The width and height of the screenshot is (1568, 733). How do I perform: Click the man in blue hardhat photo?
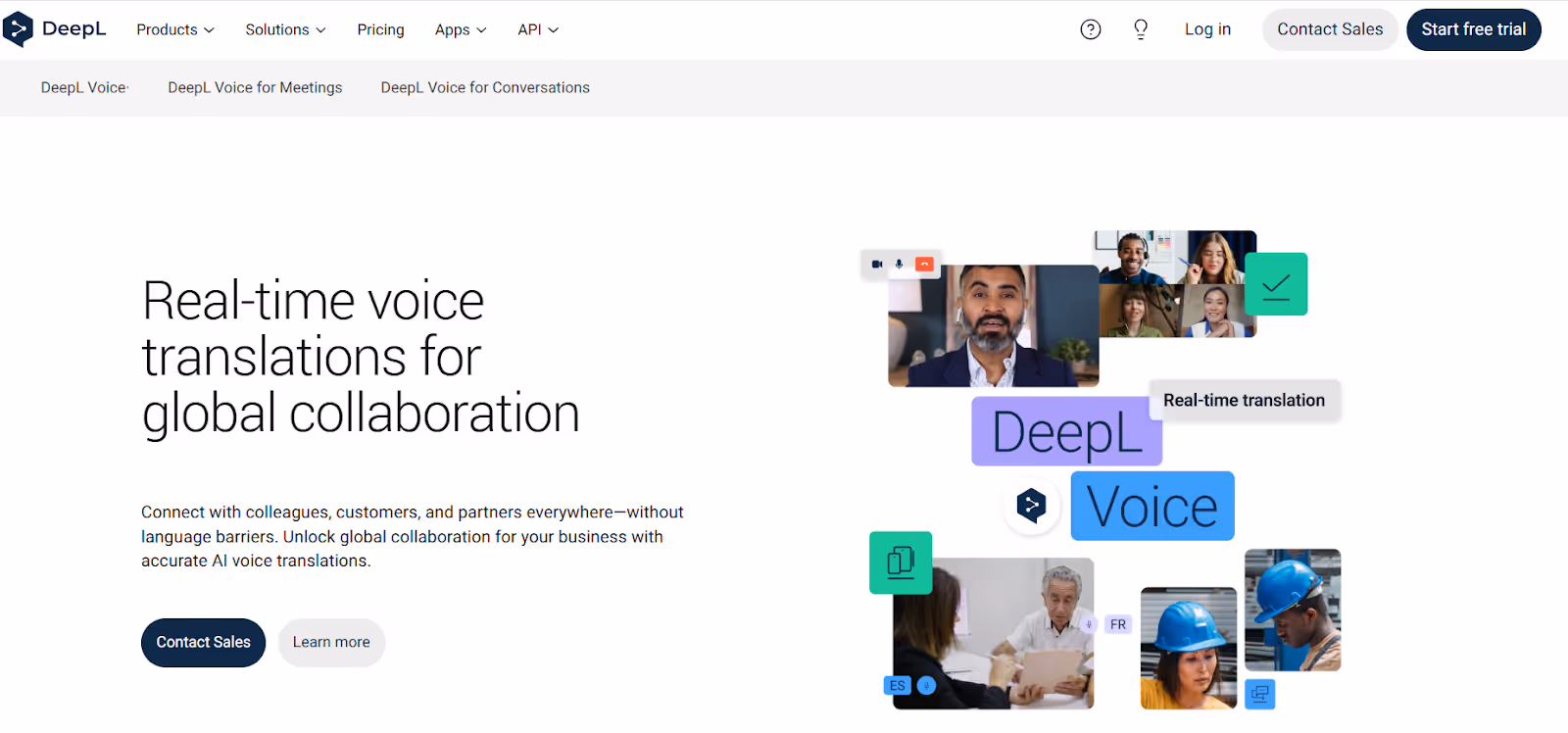pyautogui.click(x=1293, y=610)
